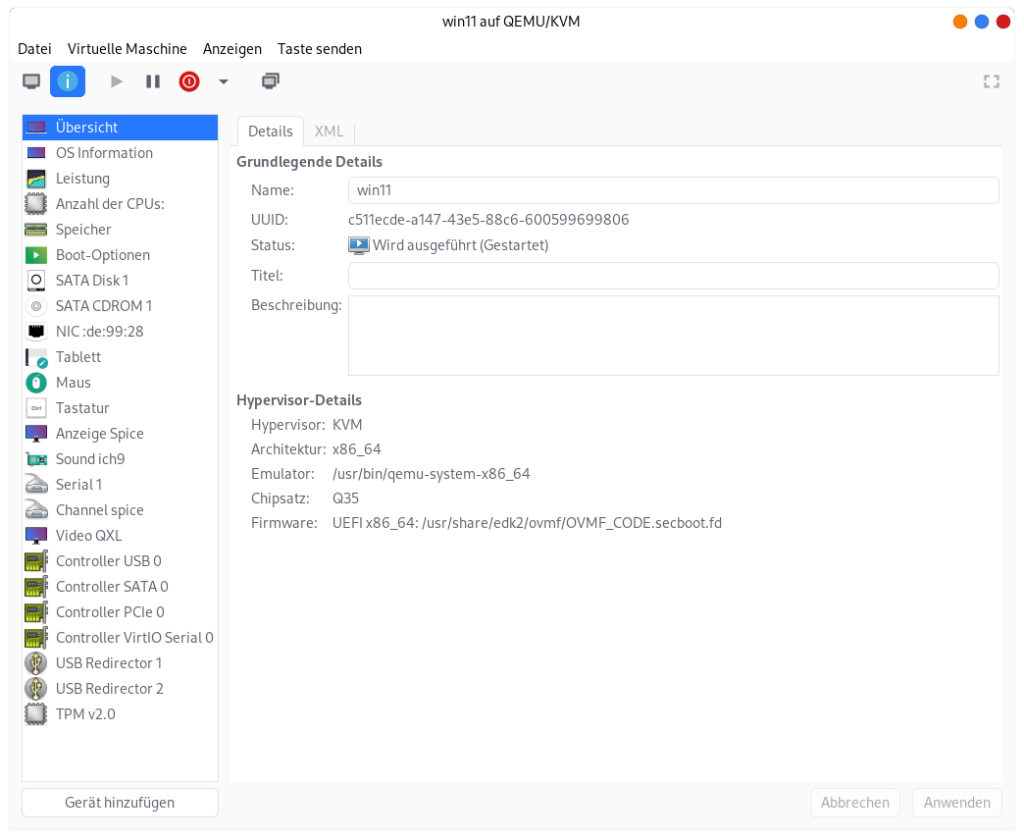Click the Firmware OVMF_CODE.secboot.fd value
Screen dimensions: 1024x839
pyautogui.click(x=527, y=523)
